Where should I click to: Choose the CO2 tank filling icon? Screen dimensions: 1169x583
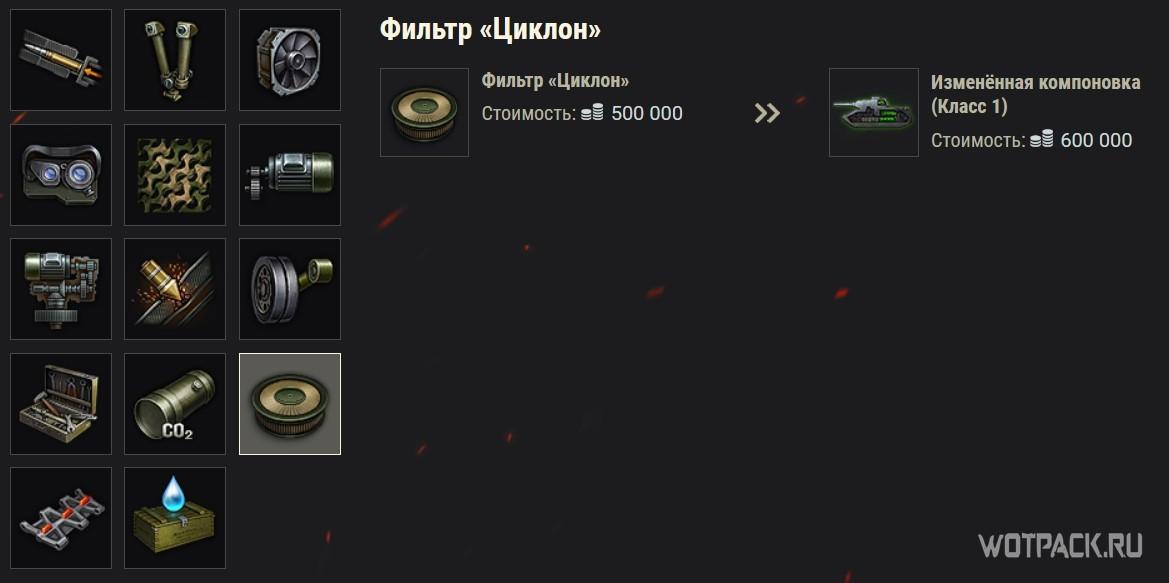tap(174, 403)
